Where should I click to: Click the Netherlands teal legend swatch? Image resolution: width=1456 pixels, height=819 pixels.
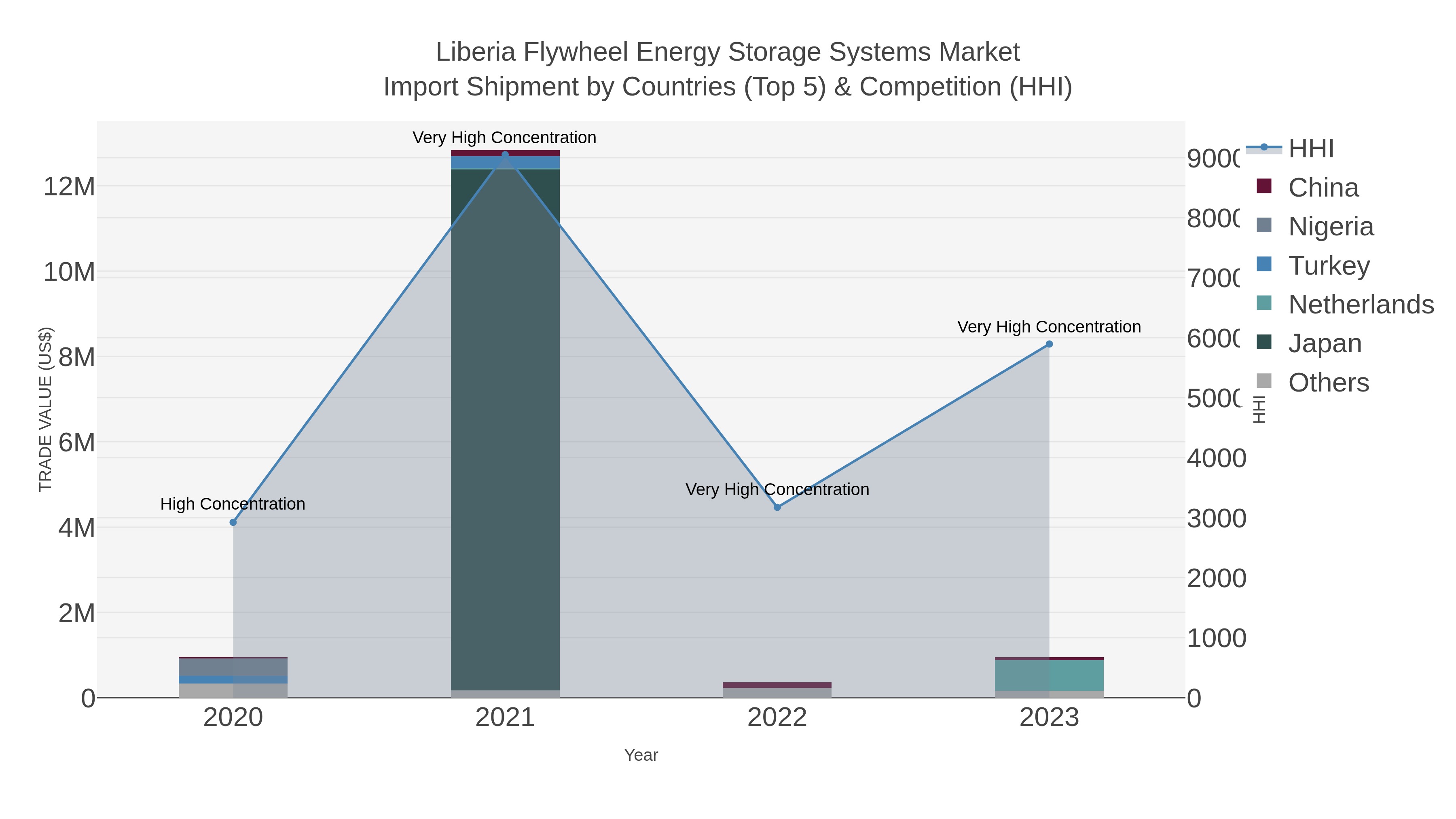click(x=1264, y=303)
